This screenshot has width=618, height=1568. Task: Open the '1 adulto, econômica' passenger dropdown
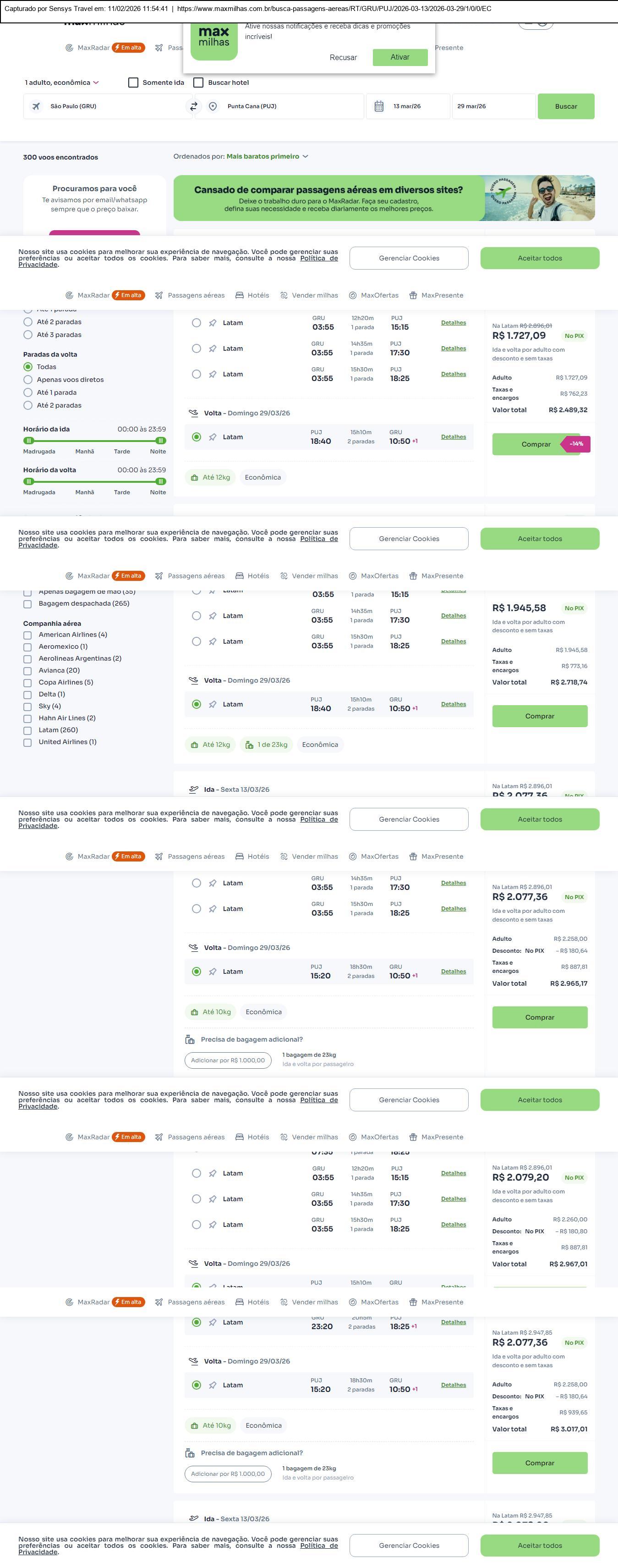(x=61, y=83)
